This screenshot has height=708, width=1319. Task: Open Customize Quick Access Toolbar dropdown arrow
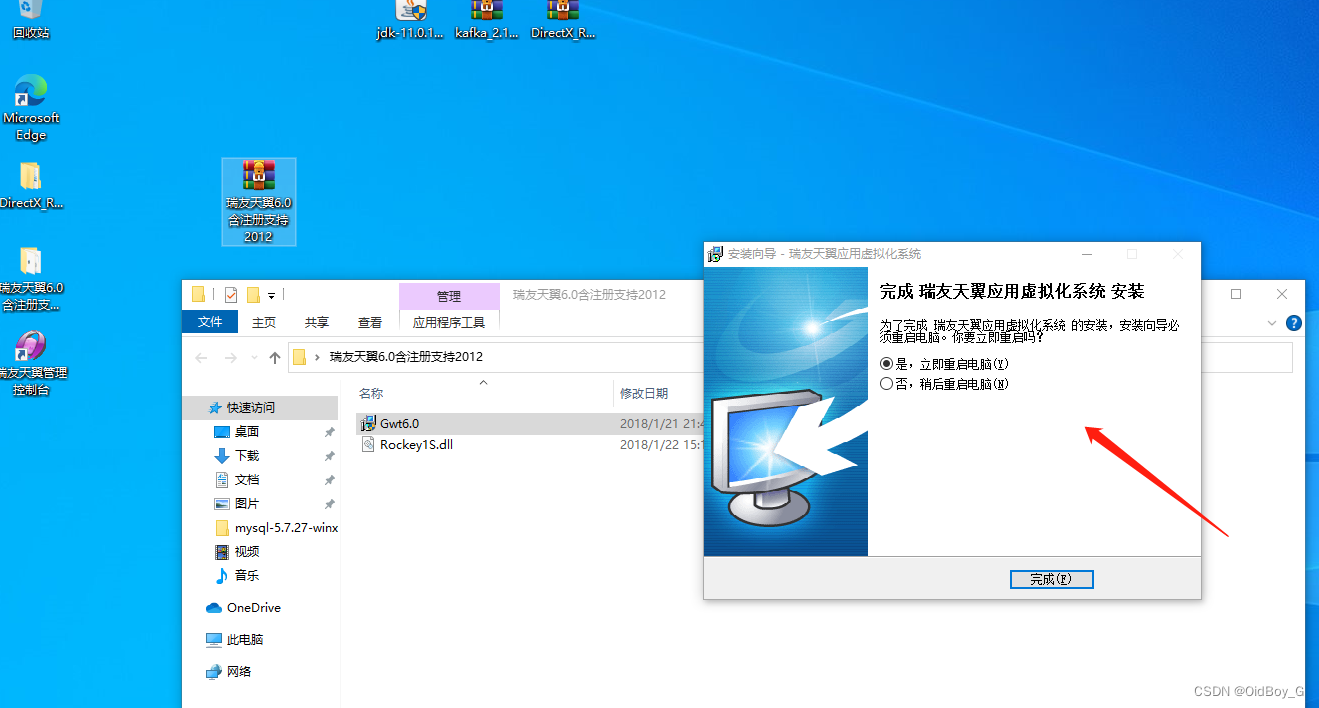pyautogui.click(x=271, y=295)
